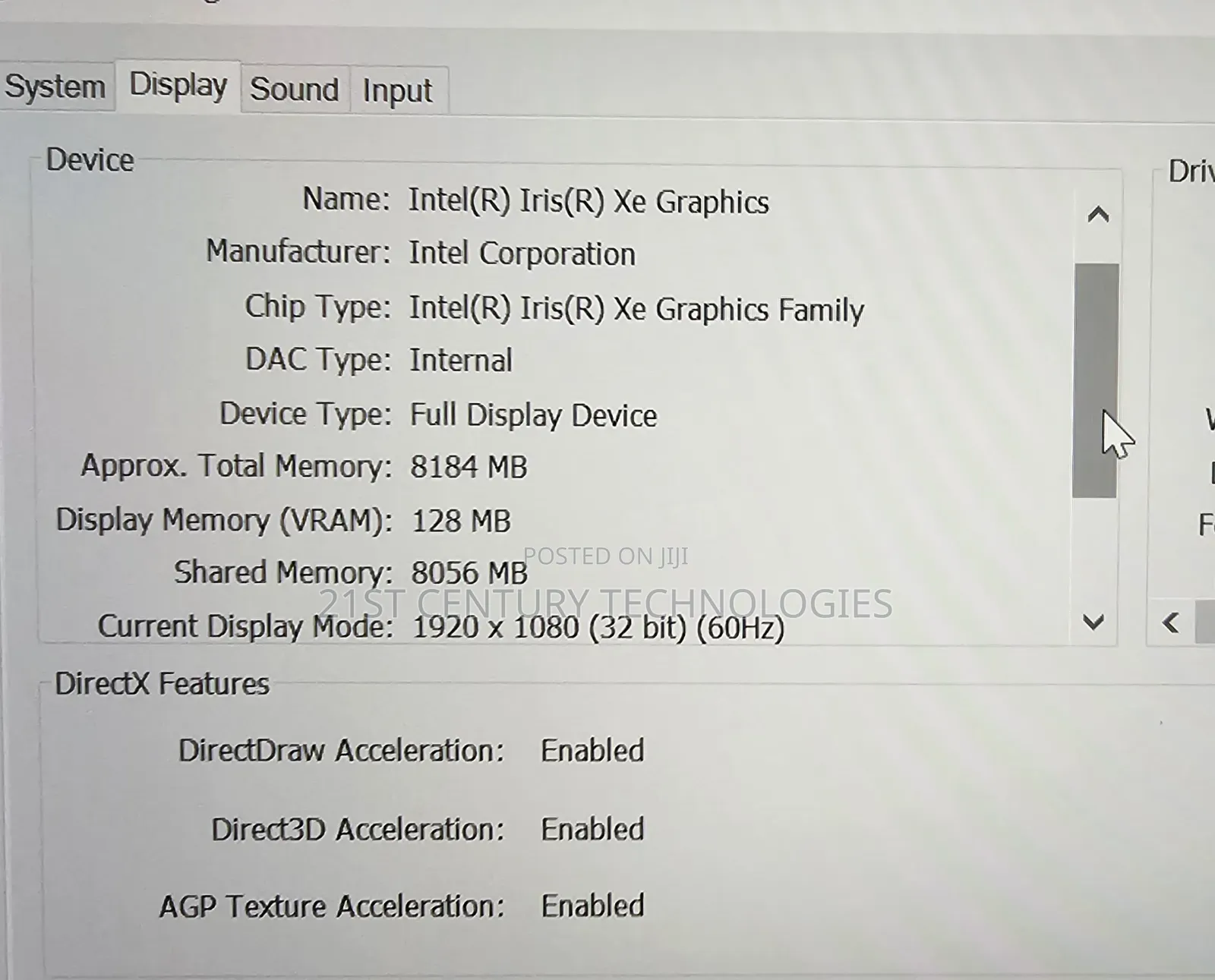Click the Direct3D Acceleration: label
Screen dimensions: 1215x980
point(358,829)
